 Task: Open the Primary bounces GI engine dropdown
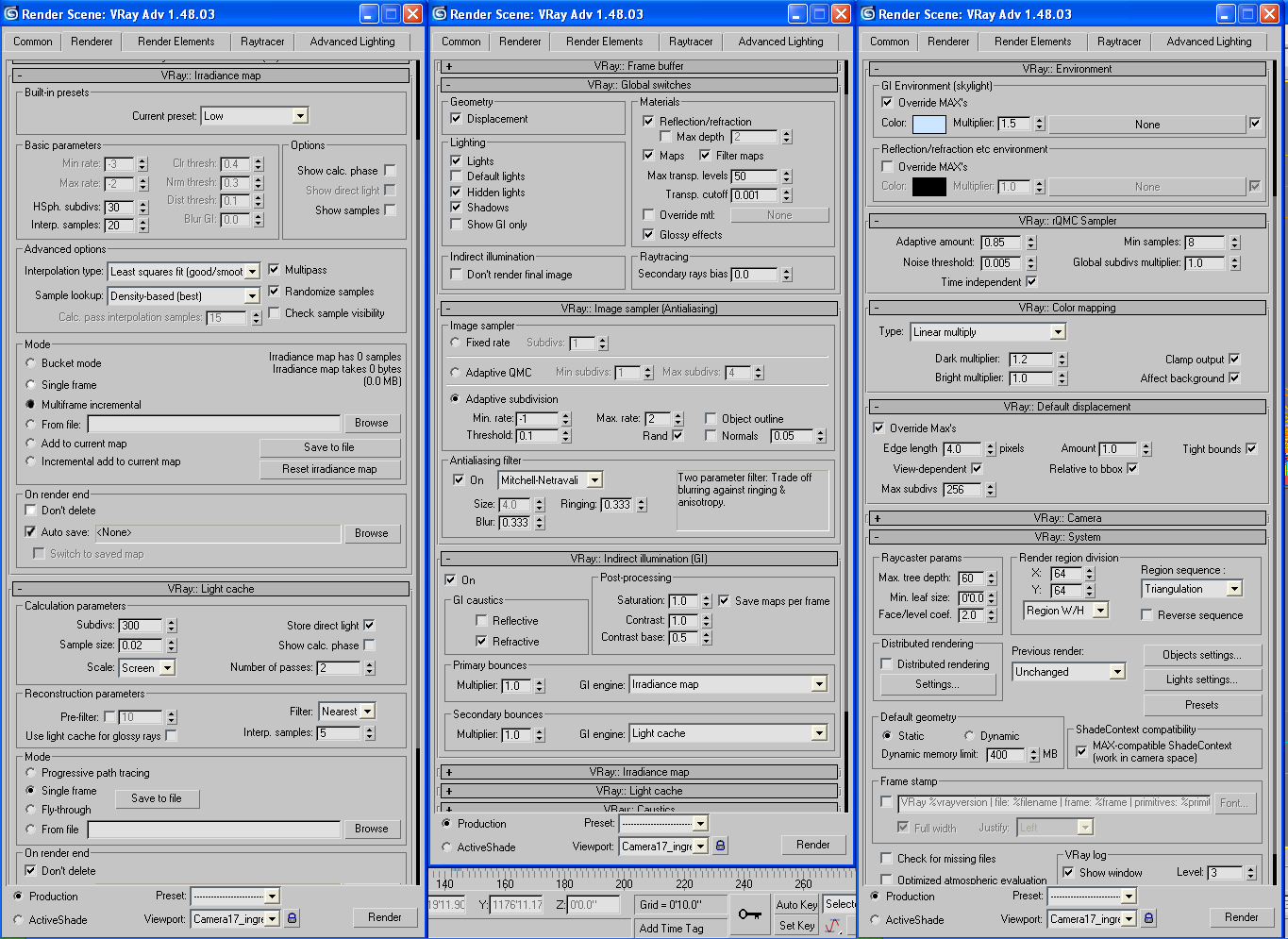(x=728, y=684)
